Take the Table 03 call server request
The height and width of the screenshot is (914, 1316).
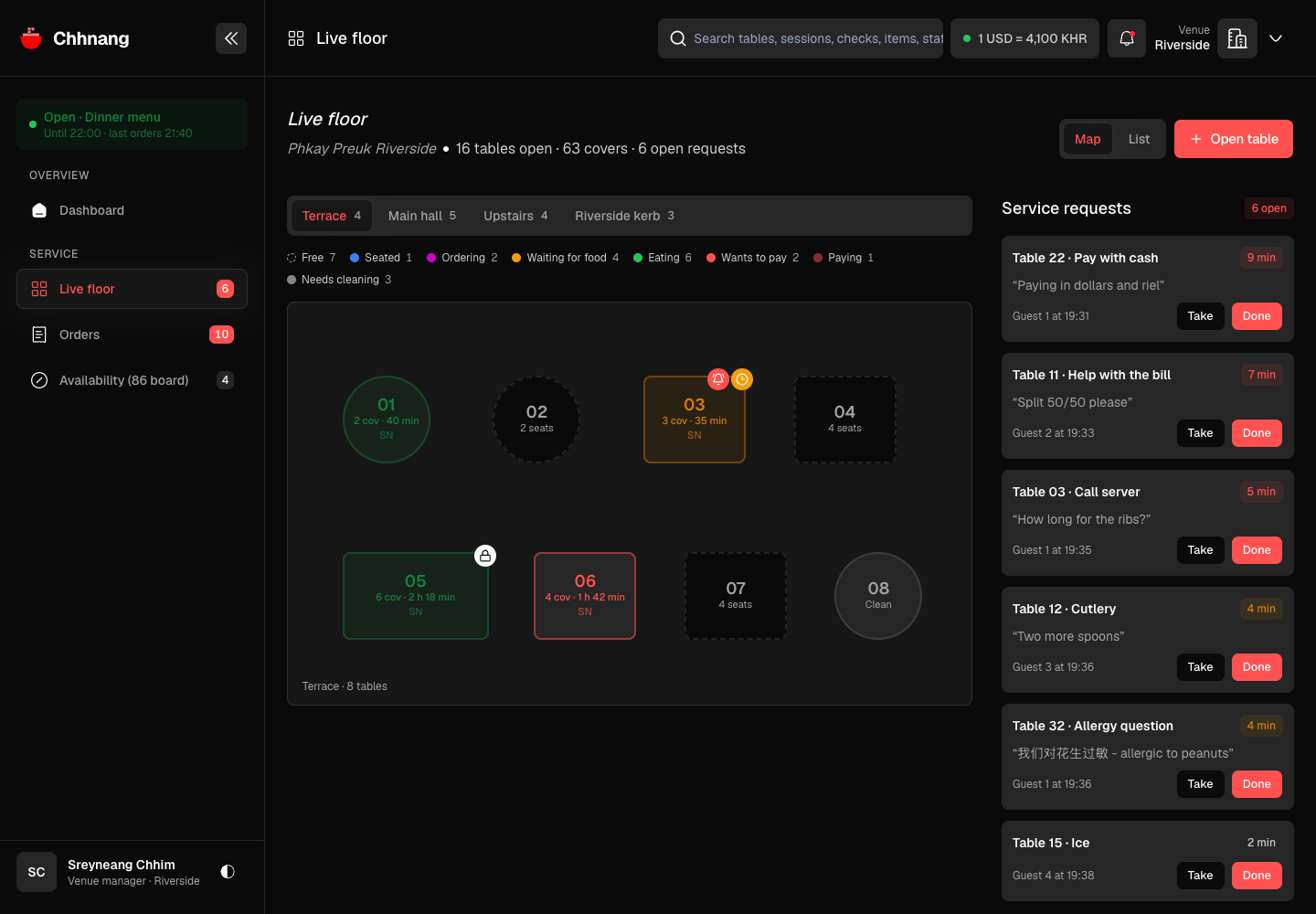pyautogui.click(x=1200, y=550)
